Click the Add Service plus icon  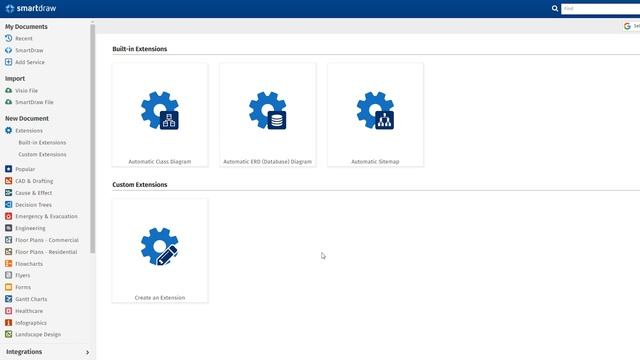[9, 62]
